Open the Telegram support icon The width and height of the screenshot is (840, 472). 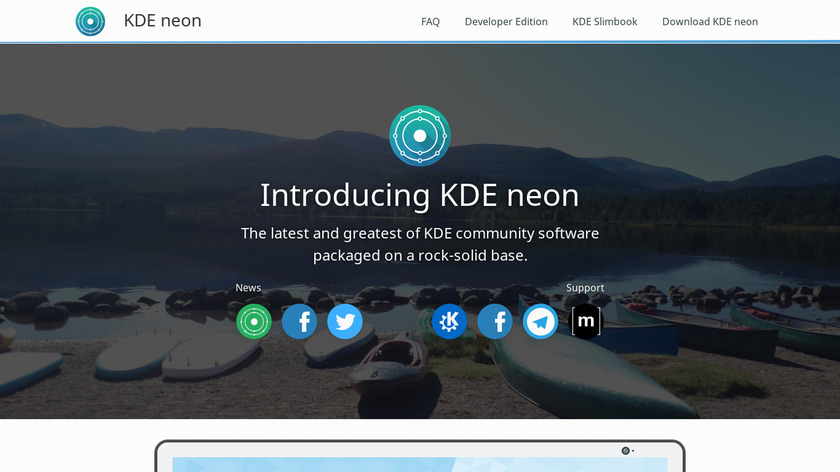point(541,321)
